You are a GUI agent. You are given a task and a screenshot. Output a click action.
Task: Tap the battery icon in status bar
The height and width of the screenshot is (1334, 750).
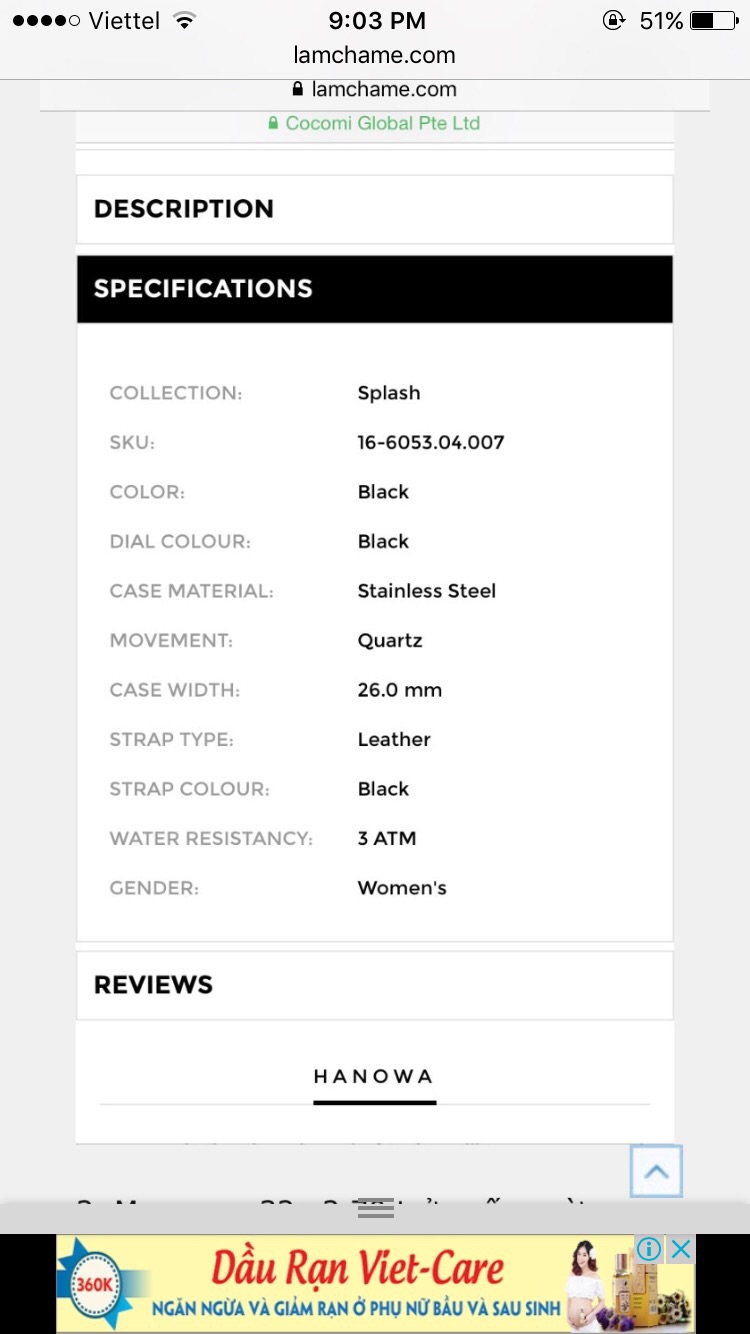[x=714, y=21]
